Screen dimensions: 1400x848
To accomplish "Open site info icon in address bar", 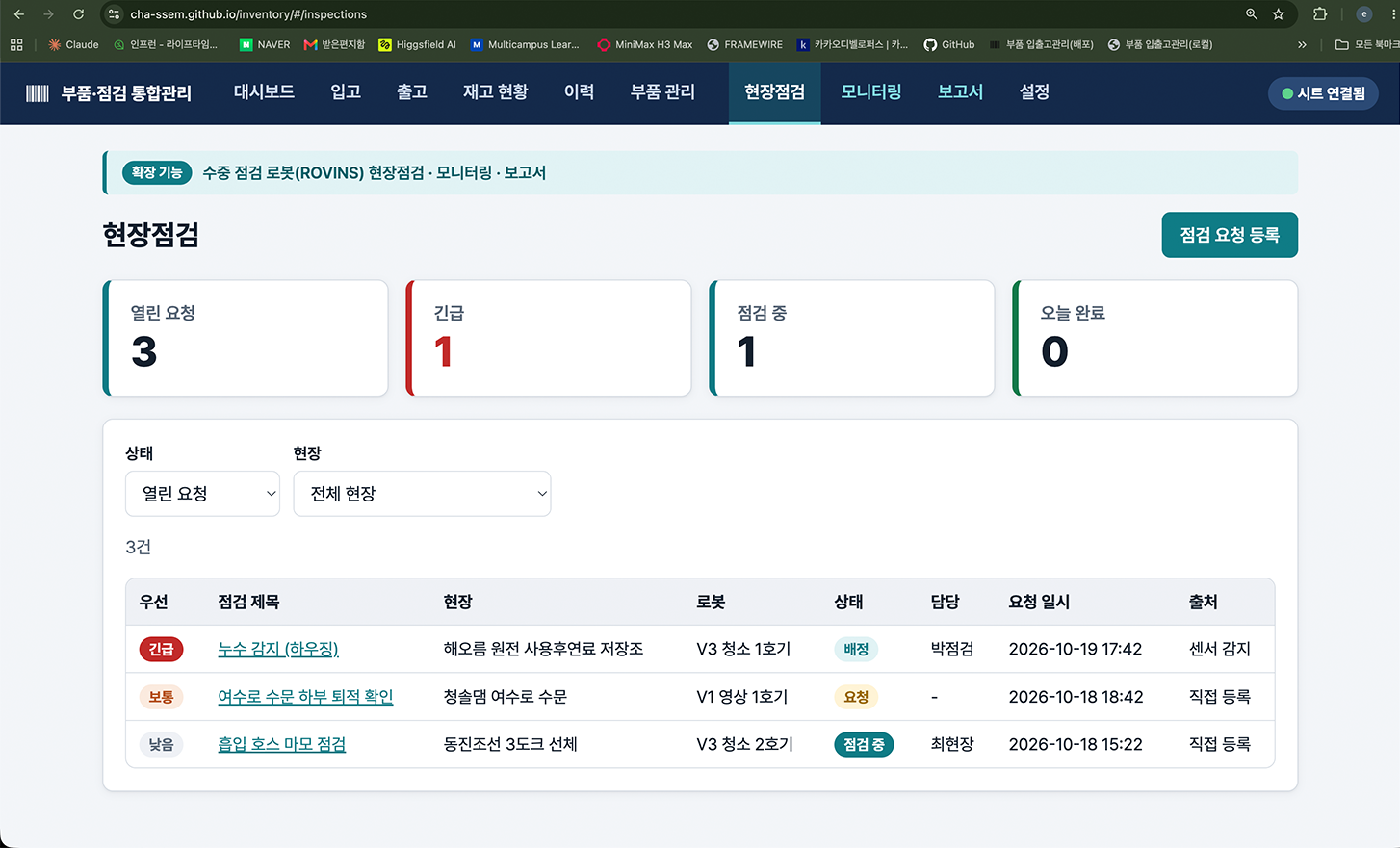I will pyautogui.click(x=114, y=14).
